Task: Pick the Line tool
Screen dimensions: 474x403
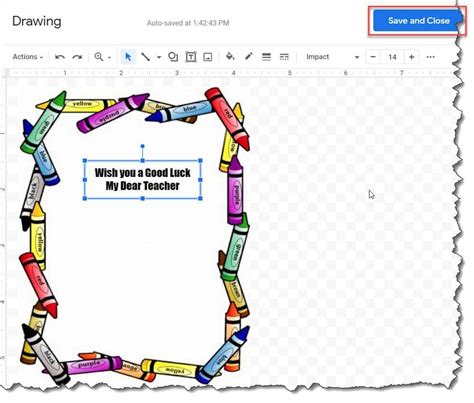Action: 145,57
